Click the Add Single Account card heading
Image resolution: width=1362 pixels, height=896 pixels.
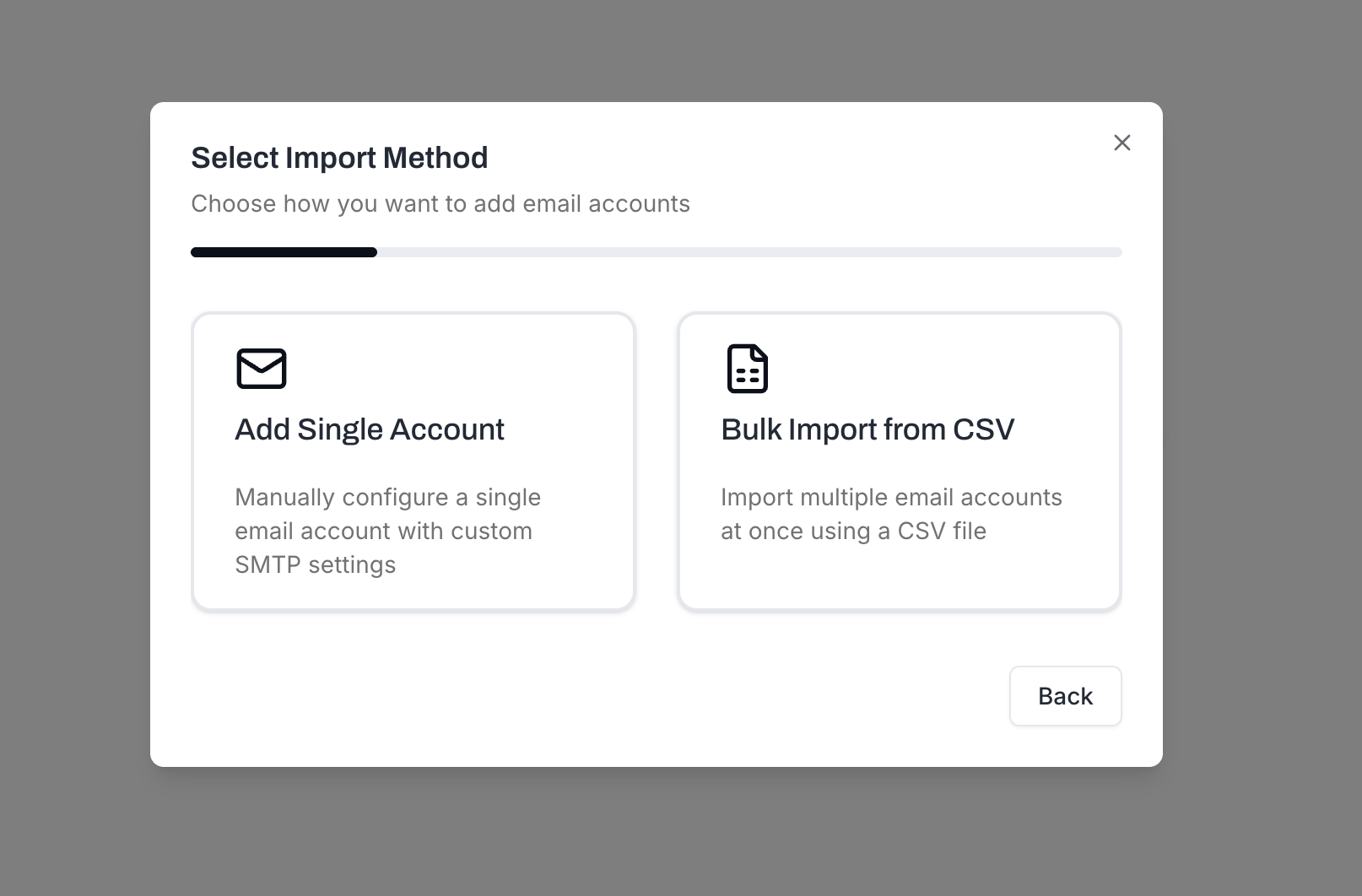(x=369, y=429)
